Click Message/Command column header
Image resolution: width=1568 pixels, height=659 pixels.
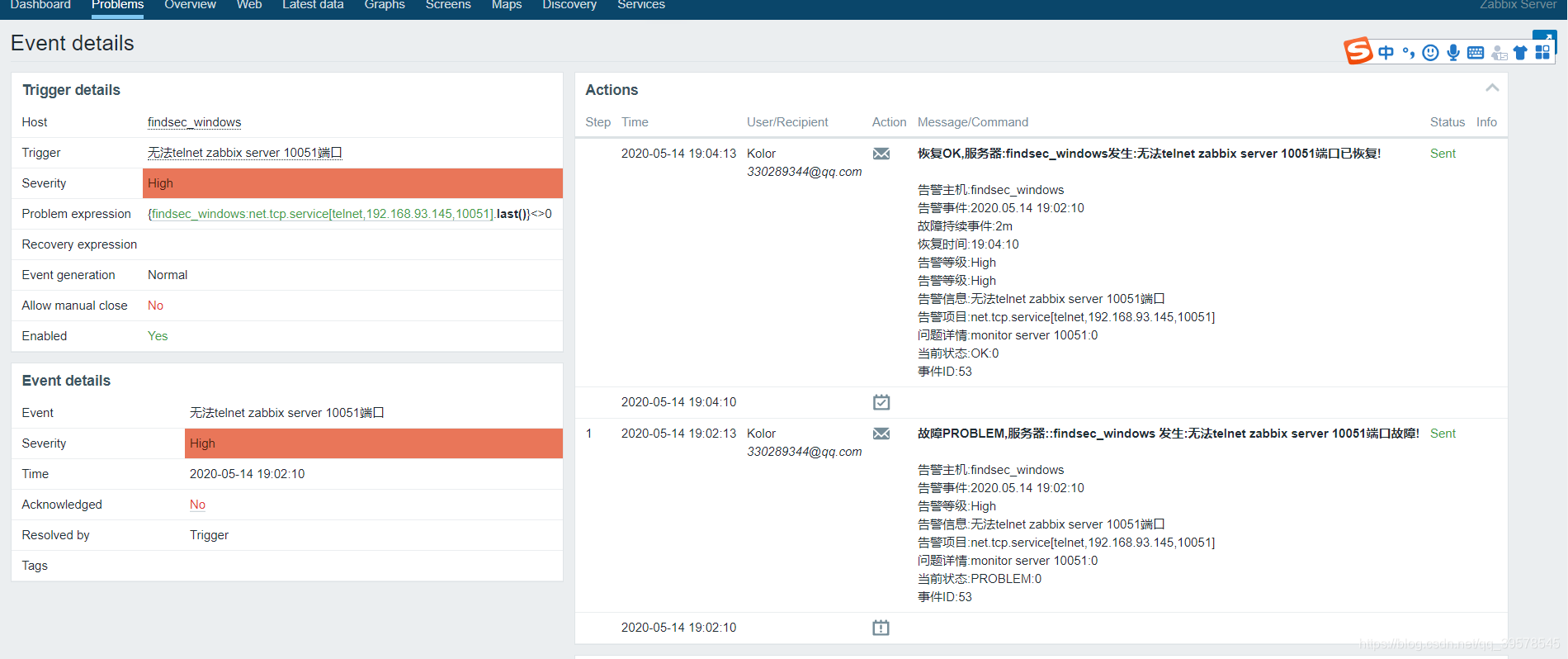[x=973, y=122]
